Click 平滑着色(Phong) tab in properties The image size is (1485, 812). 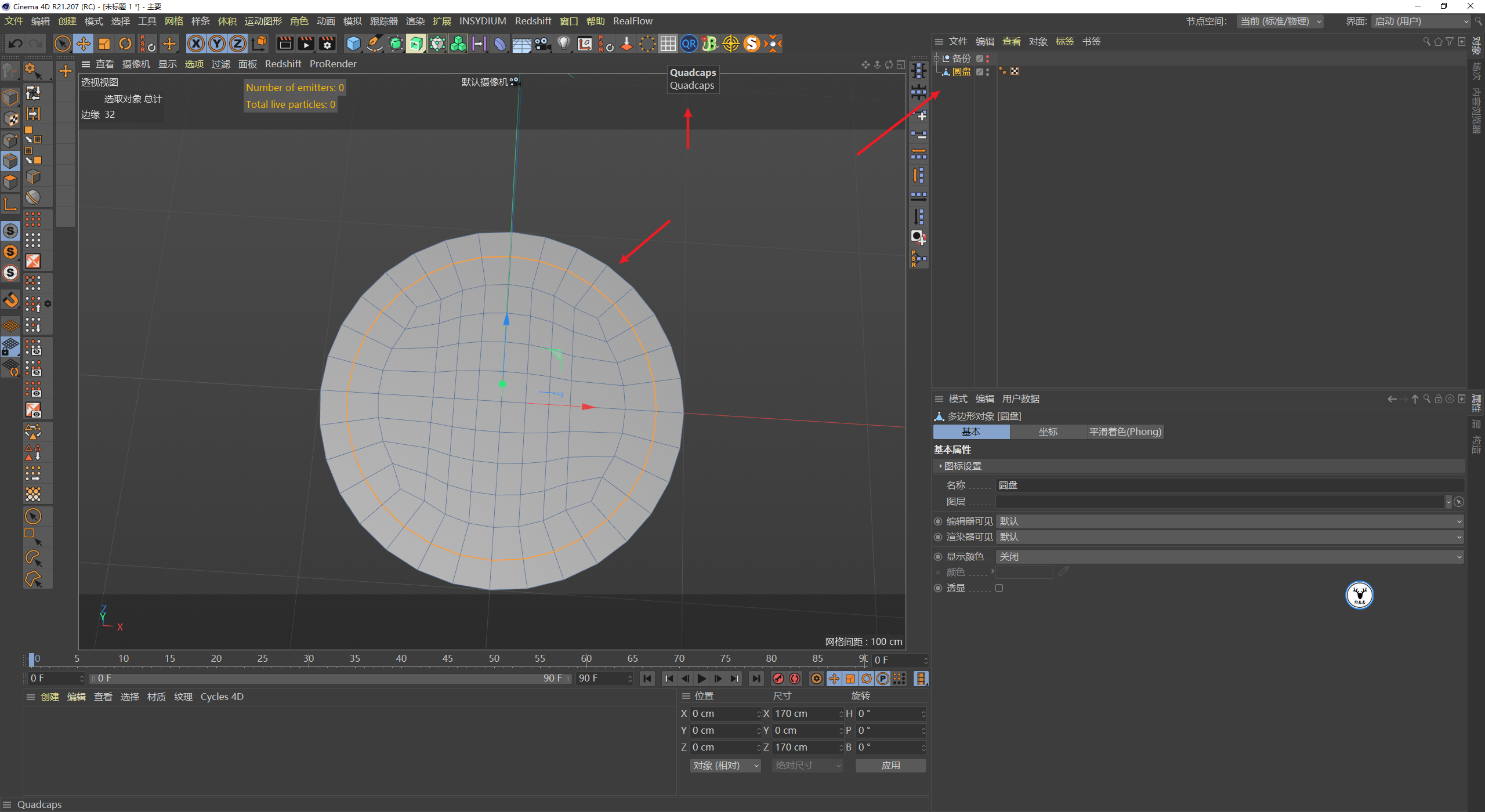point(1122,430)
